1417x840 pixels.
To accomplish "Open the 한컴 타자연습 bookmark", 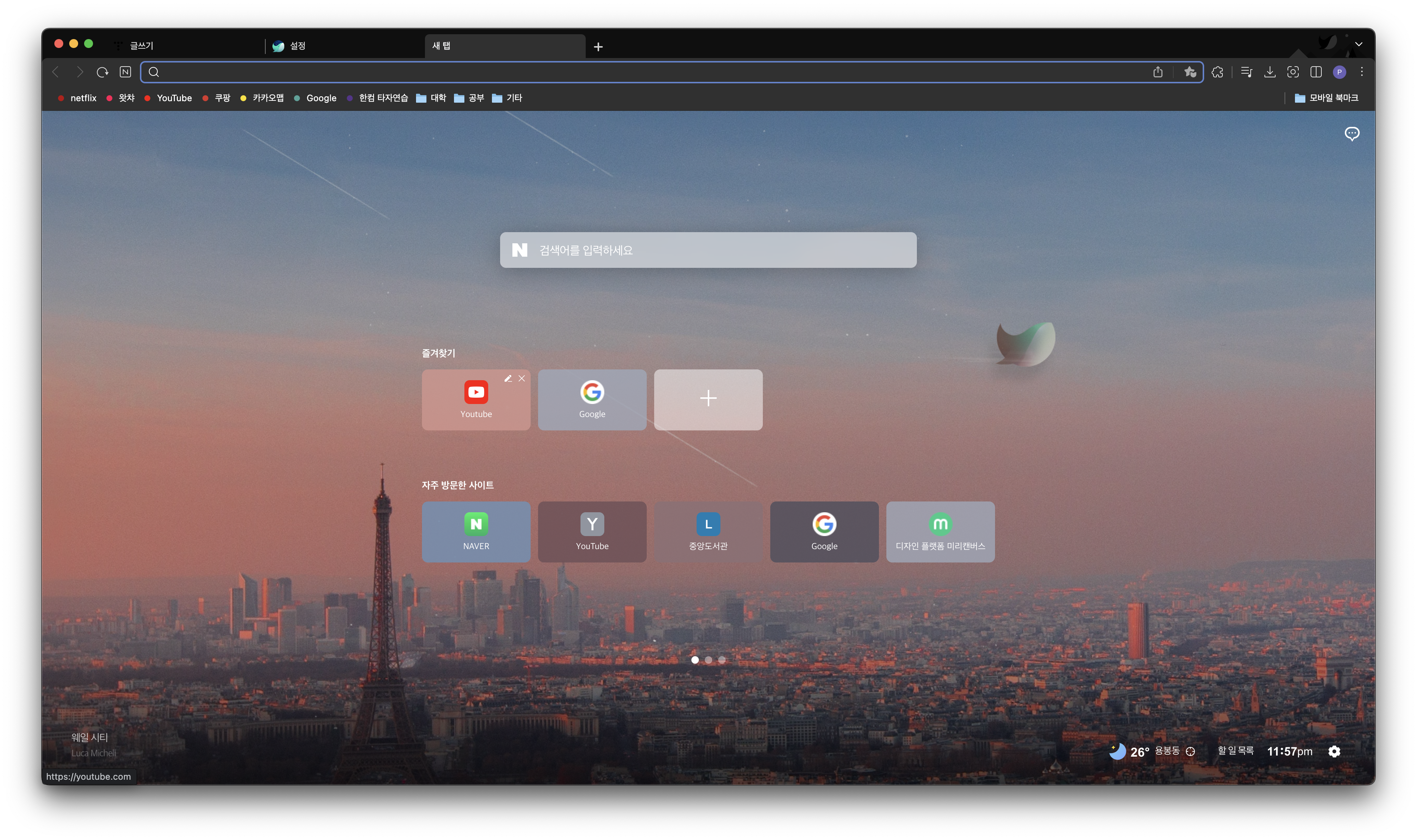I will pos(377,98).
